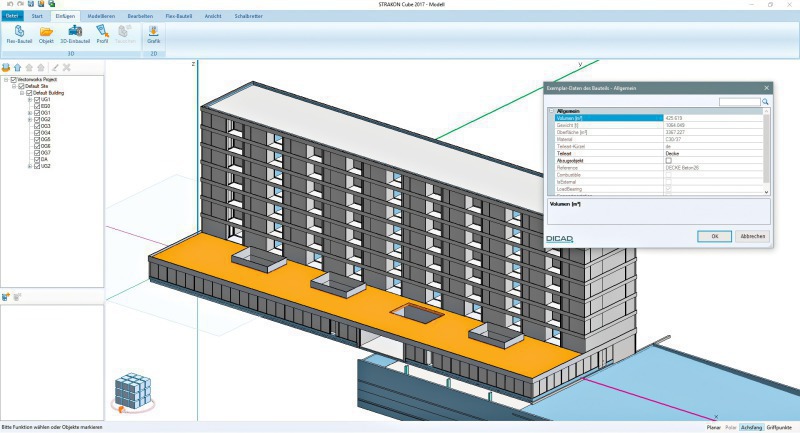Insert a 2D Grafik via ribbon icon
The image size is (800, 433).
point(153,31)
